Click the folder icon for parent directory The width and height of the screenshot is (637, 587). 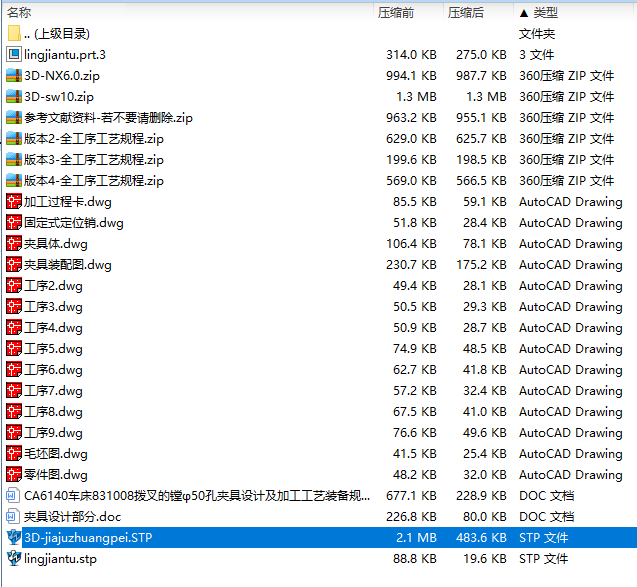[x=14, y=33]
